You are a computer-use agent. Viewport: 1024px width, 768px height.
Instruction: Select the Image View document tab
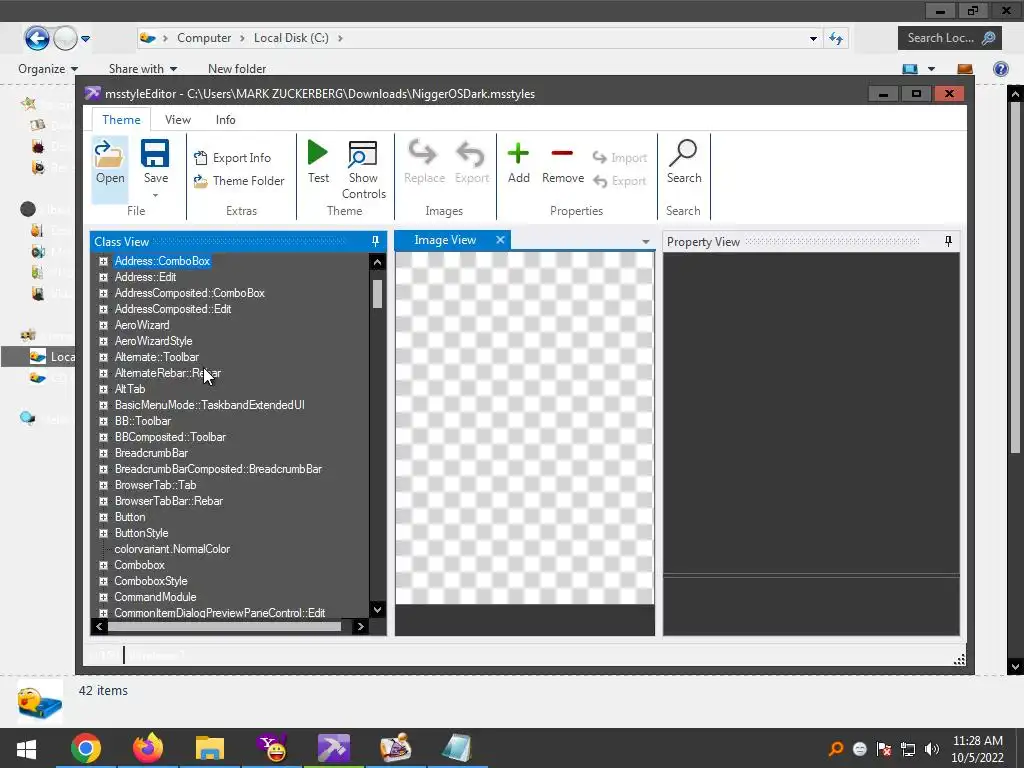(445, 240)
